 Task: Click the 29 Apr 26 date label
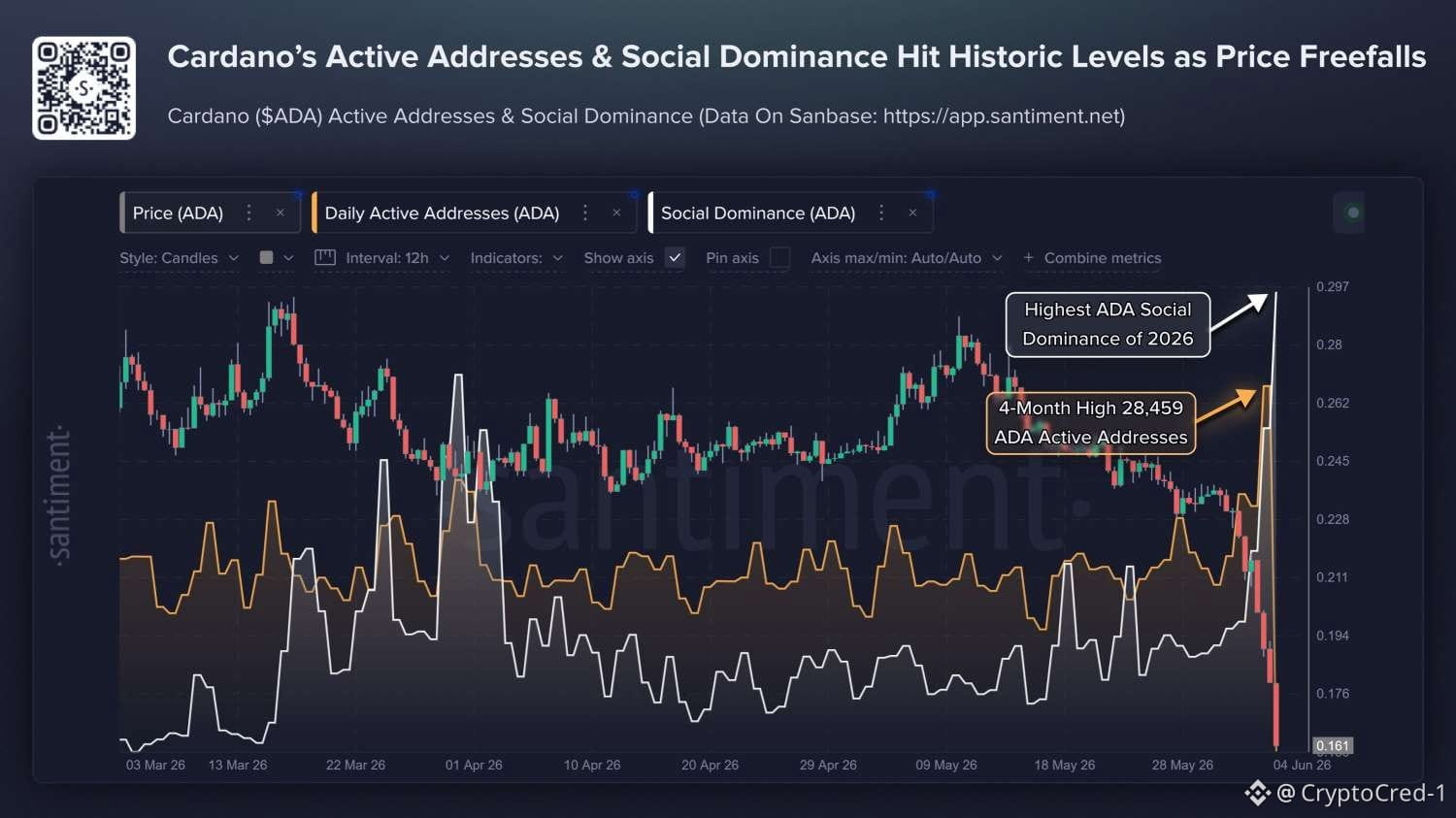click(x=828, y=765)
